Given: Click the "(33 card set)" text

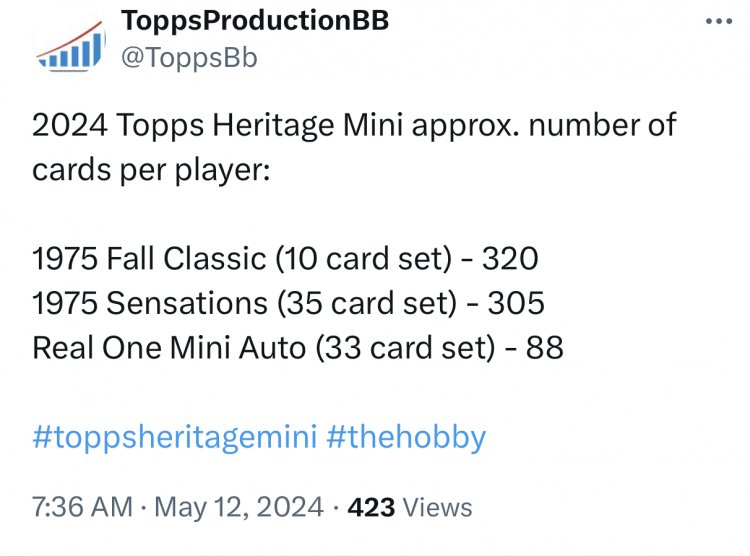Looking at the screenshot, I should pos(406,348).
